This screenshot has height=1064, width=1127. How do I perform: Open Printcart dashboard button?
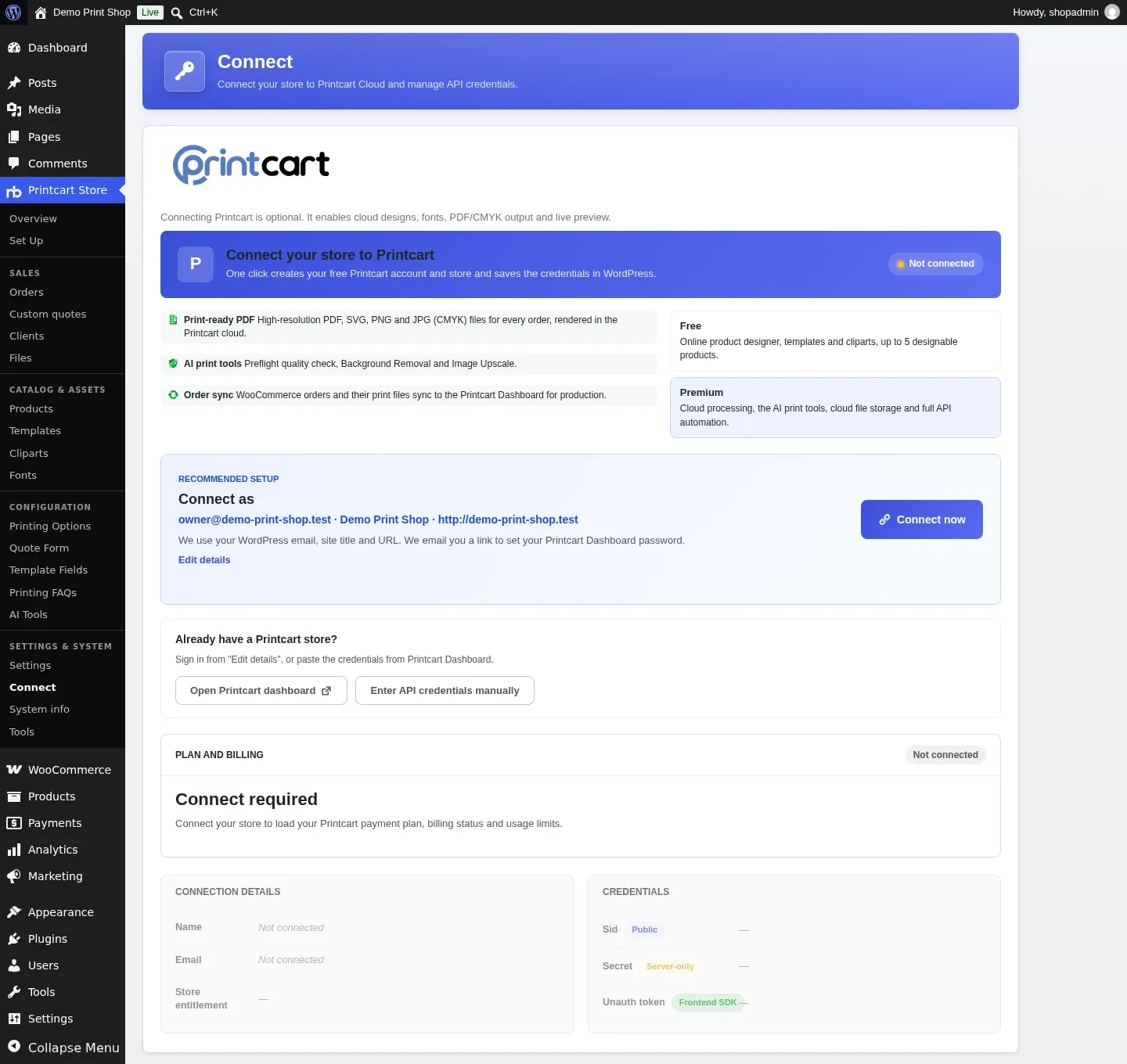pyautogui.click(x=261, y=691)
